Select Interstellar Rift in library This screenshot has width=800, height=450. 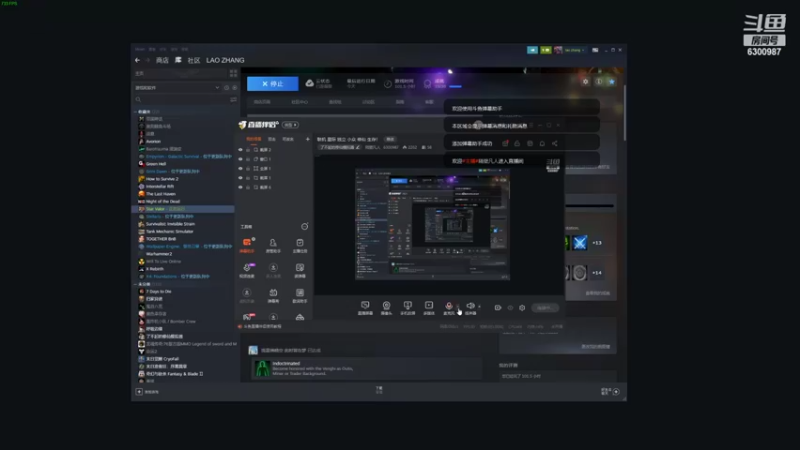click(x=160, y=186)
